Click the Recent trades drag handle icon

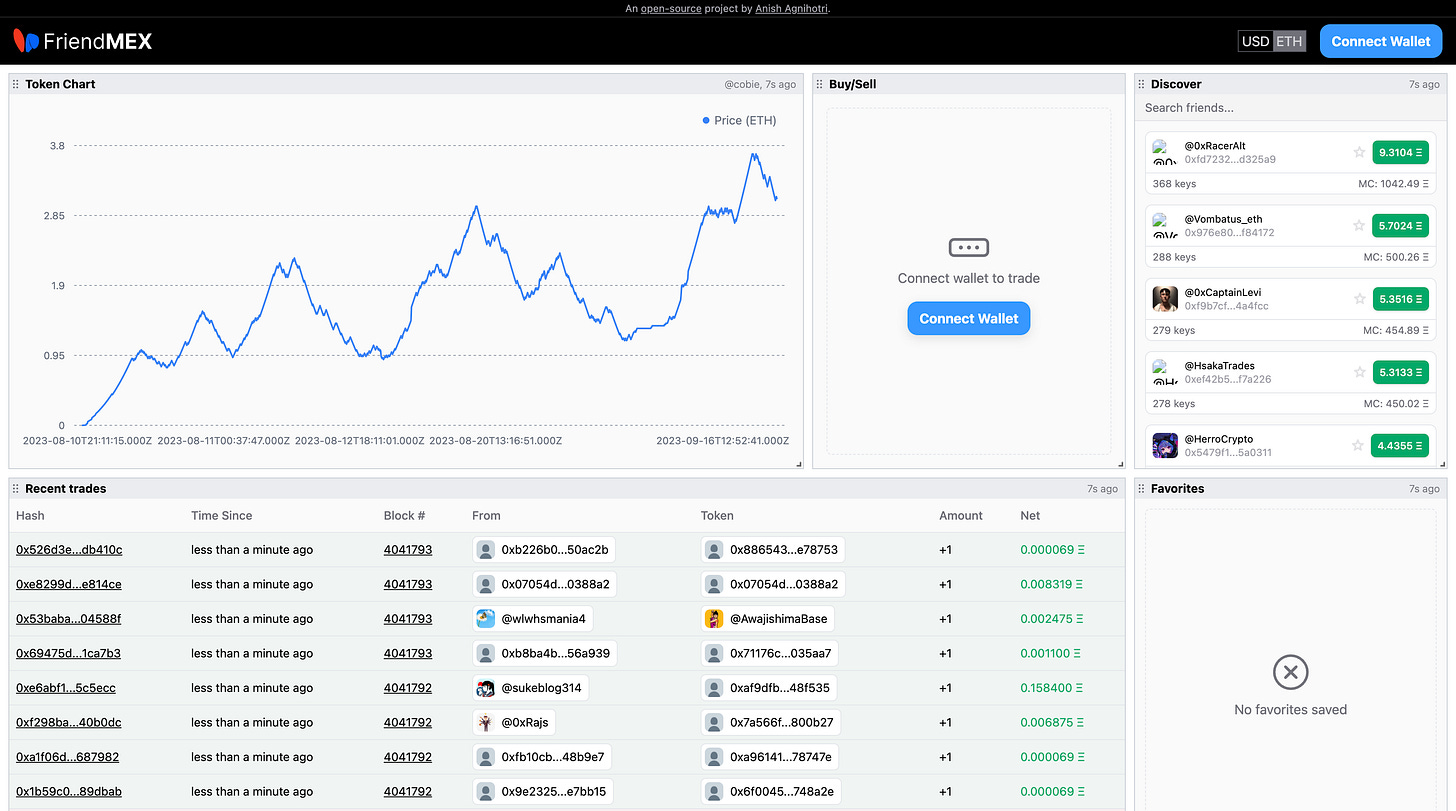point(16,488)
